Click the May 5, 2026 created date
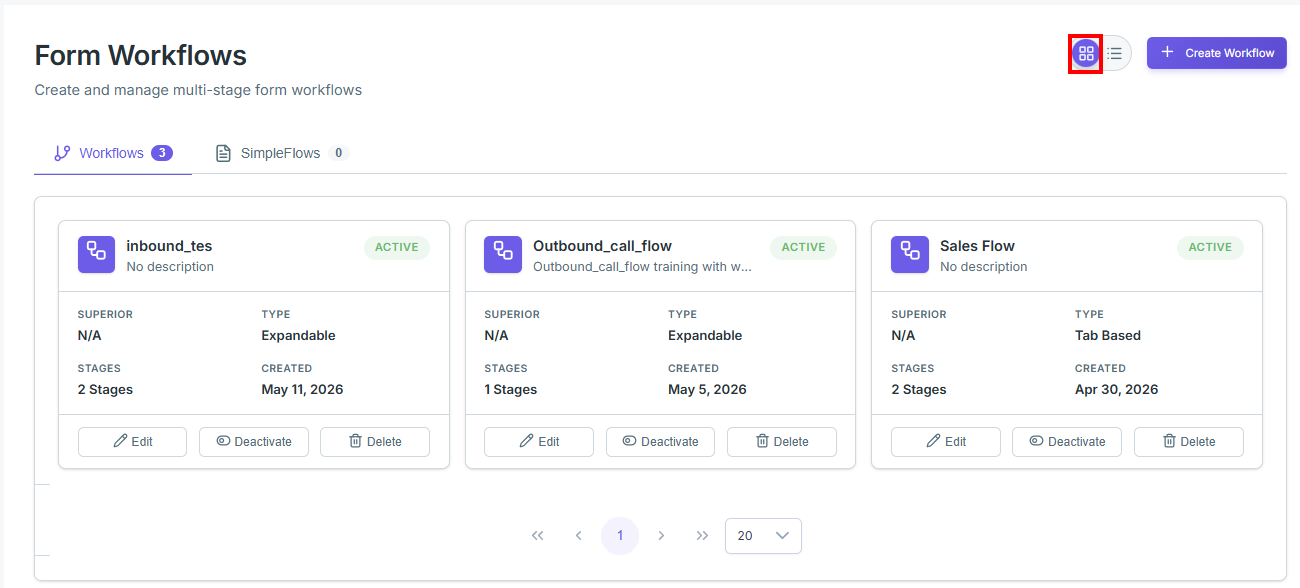This screenshot has height=588, width=1300. click(707, 390)
